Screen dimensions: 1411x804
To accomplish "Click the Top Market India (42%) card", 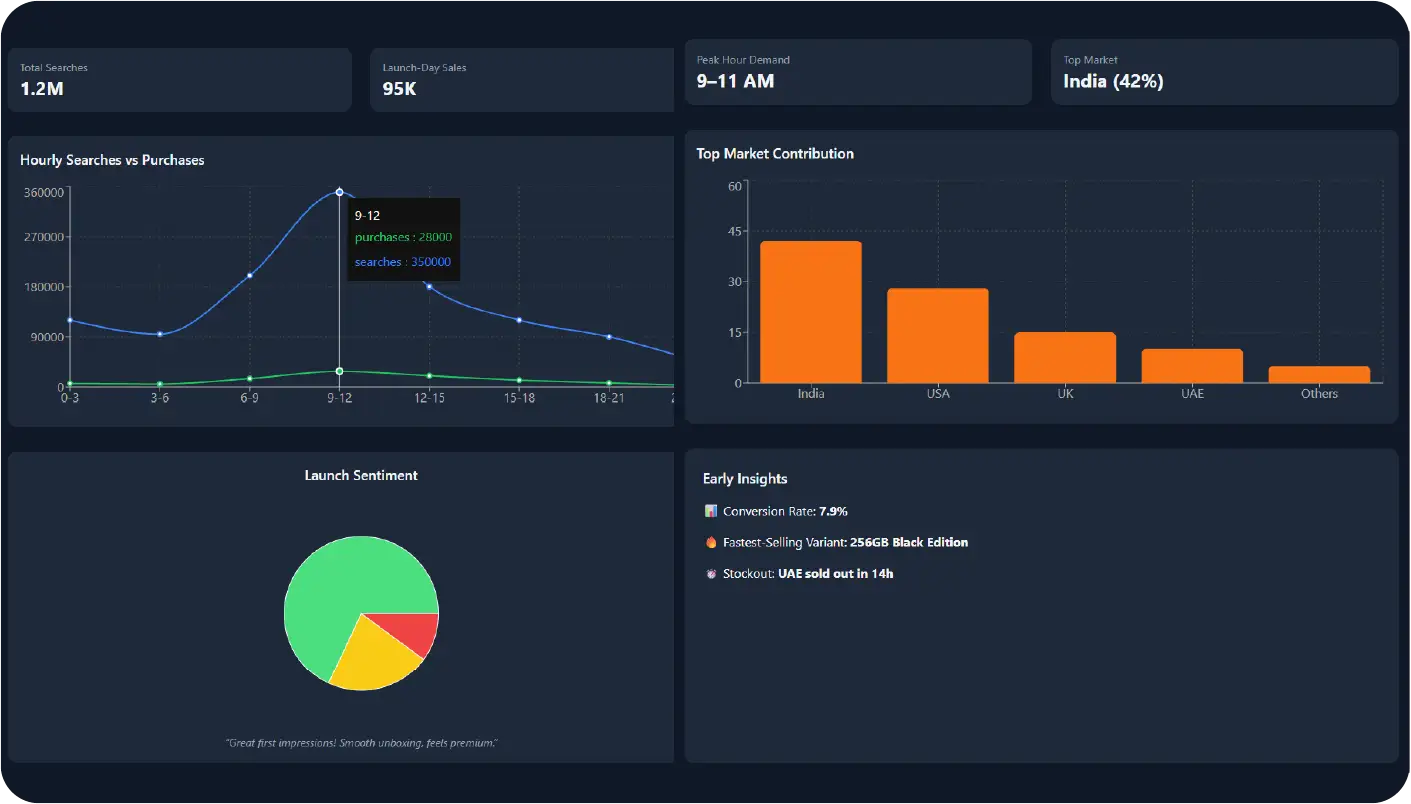I will (1223, 72).
